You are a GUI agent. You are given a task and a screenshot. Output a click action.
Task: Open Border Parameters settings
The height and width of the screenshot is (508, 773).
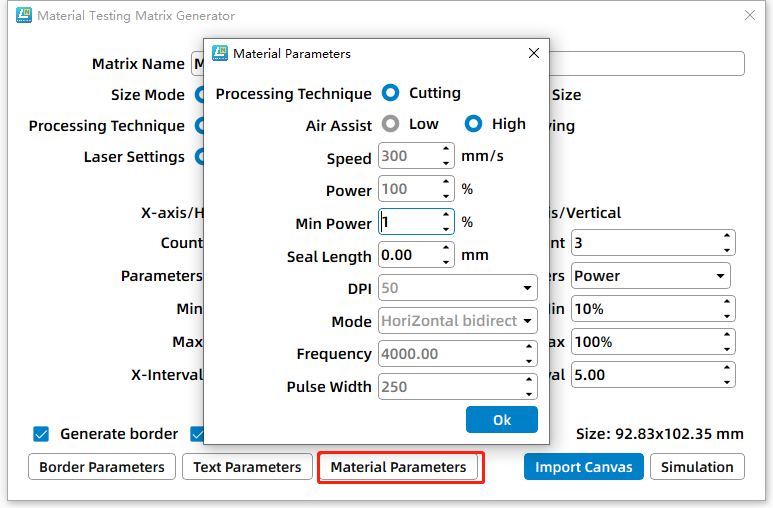coord(102,467)
